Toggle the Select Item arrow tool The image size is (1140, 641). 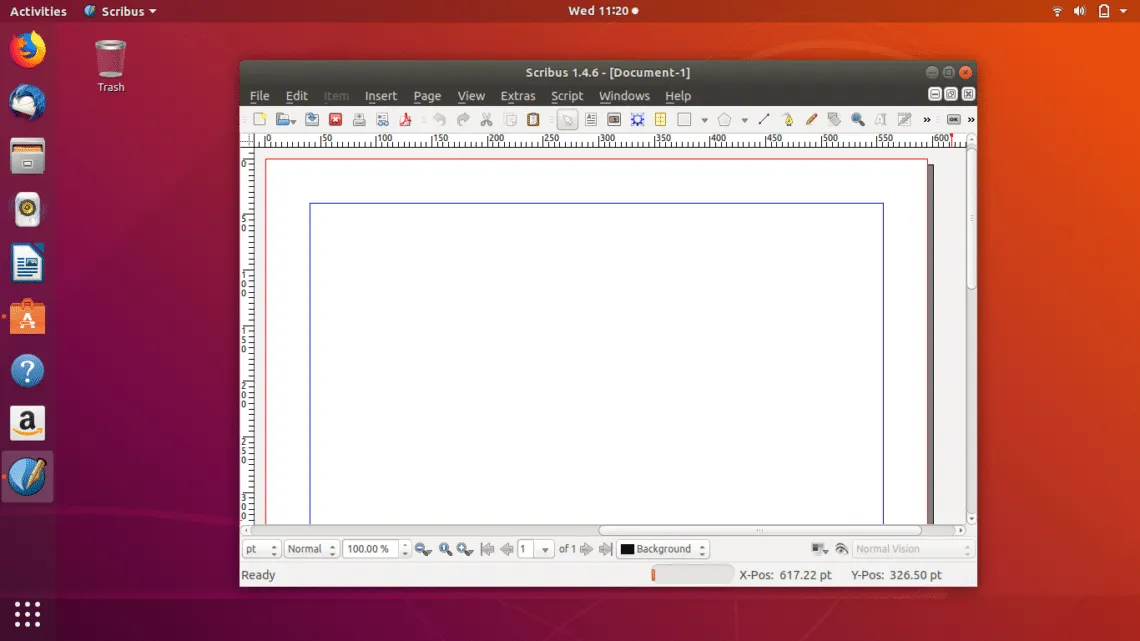(567, 120)
